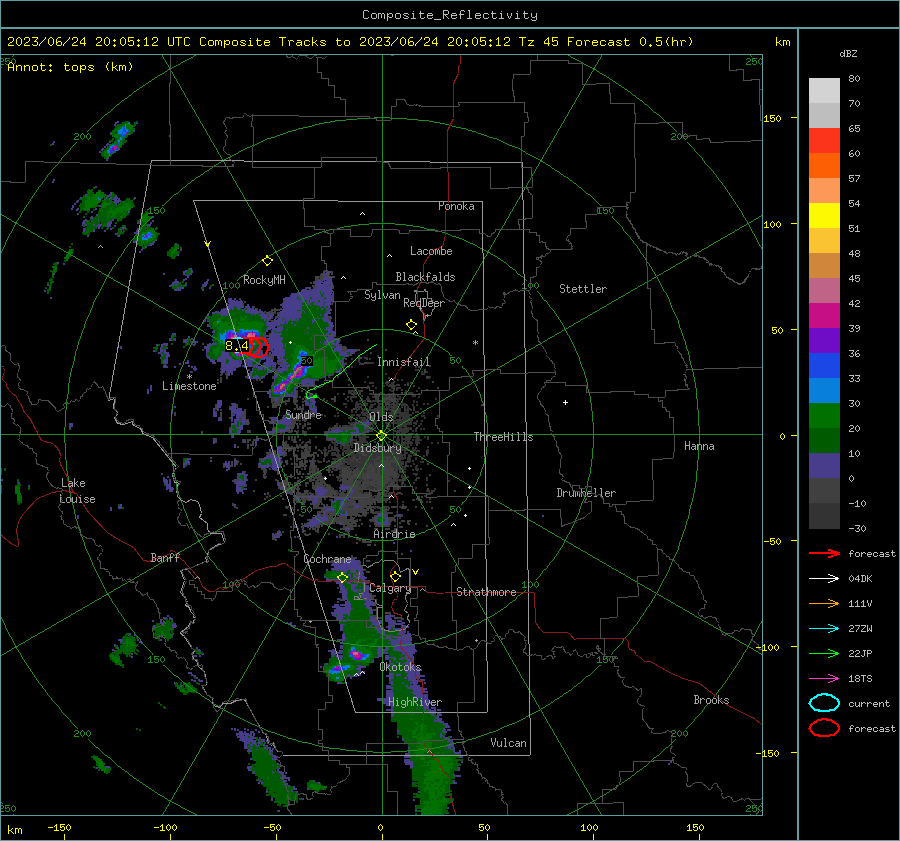This screenshot has width=900, height=841.
Task: Click the green swatch between 30 and 20
Action: (x=824, y=416)
